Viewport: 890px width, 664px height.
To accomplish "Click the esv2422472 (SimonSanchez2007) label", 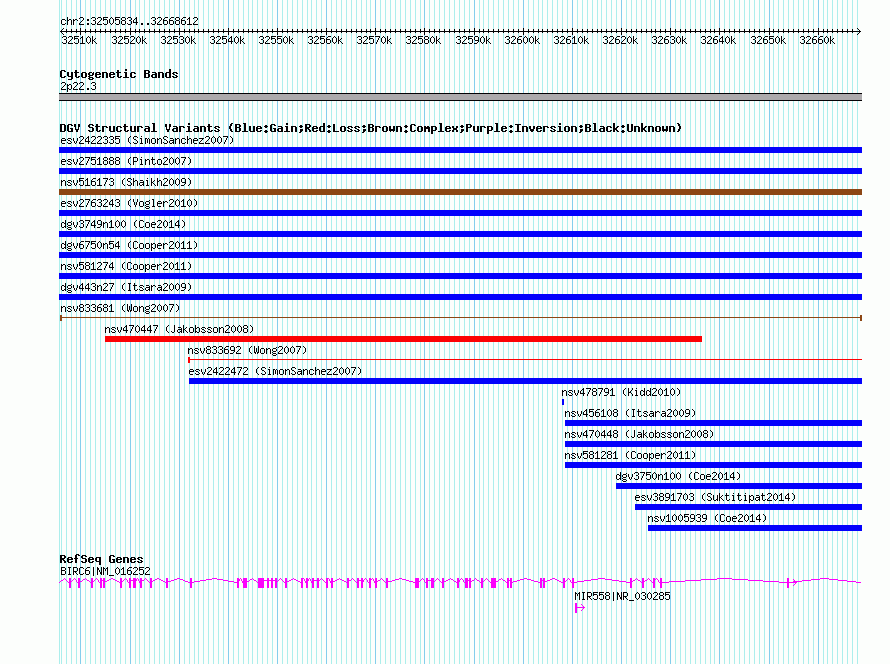I will (x=275, y=371).
